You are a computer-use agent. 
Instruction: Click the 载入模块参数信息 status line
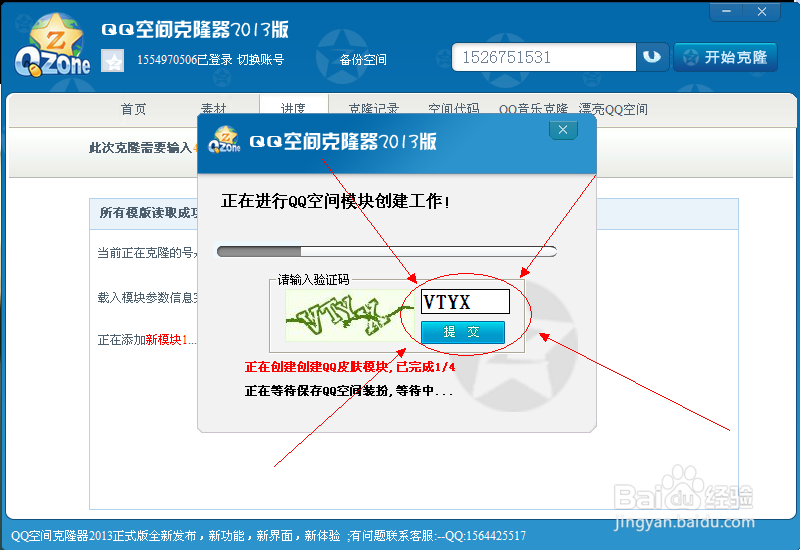[x=147, y=297]
